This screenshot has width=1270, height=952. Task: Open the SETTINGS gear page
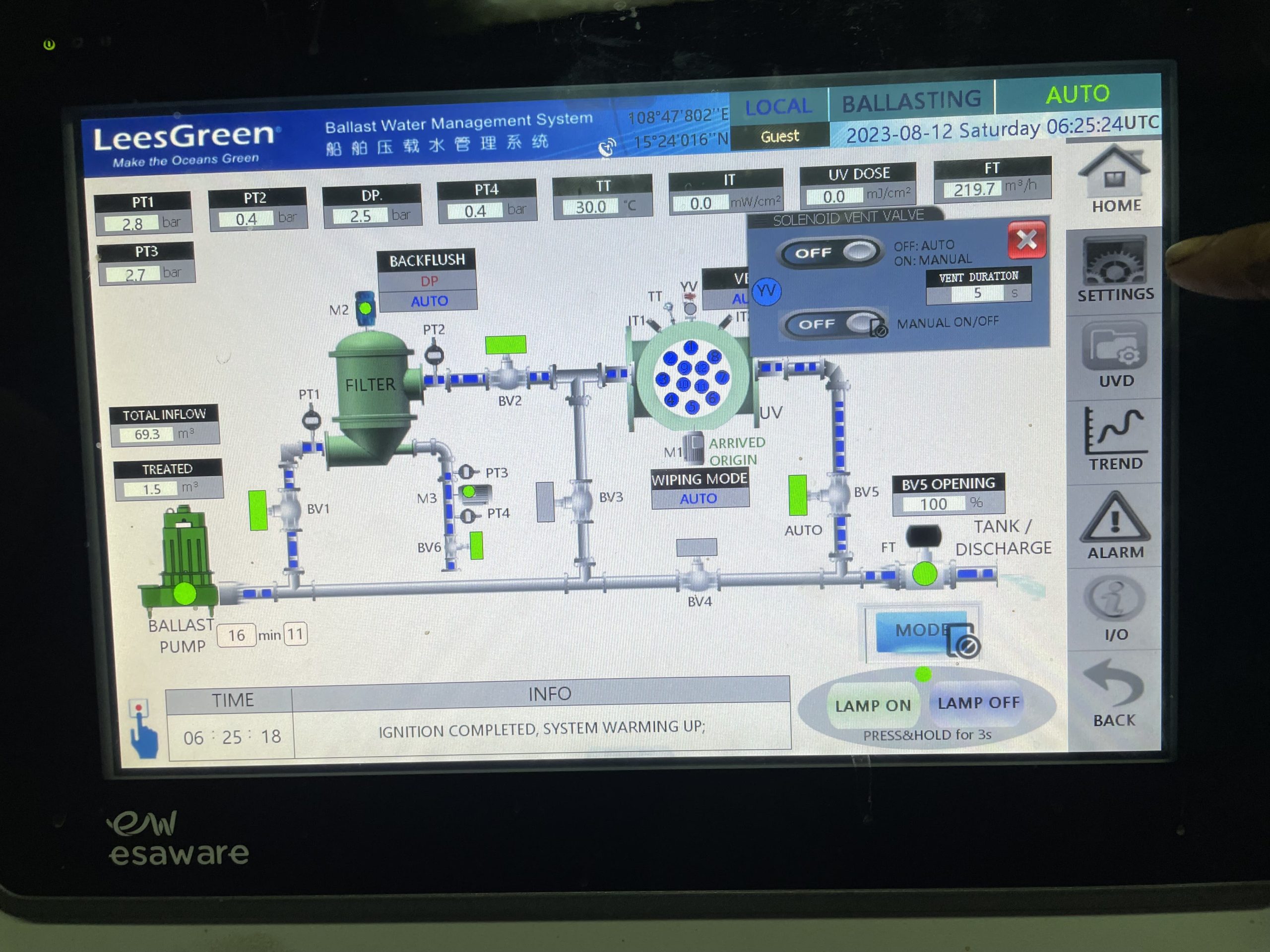(1114, 269)
